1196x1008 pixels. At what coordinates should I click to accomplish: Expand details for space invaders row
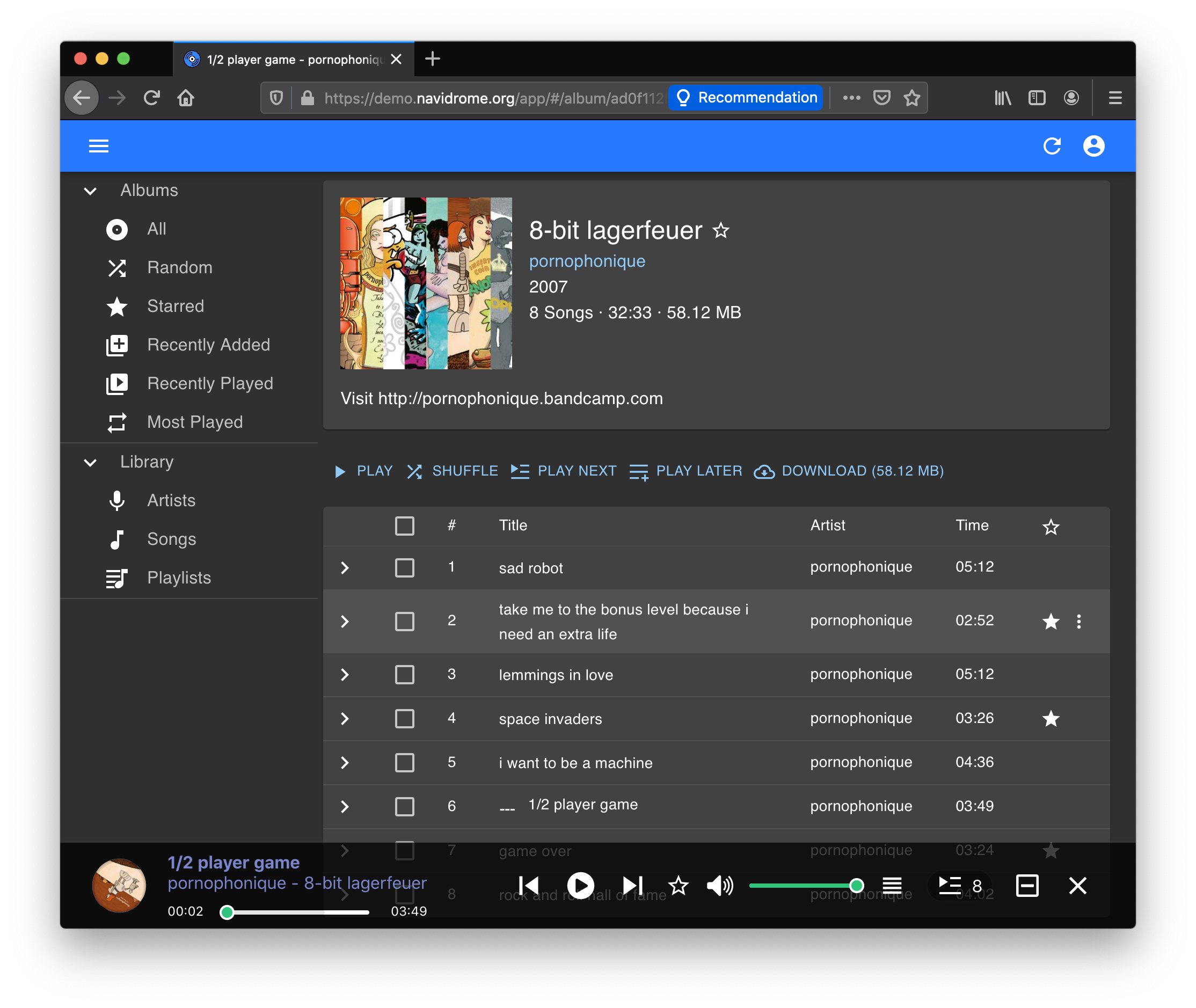[x=345, y=719]
